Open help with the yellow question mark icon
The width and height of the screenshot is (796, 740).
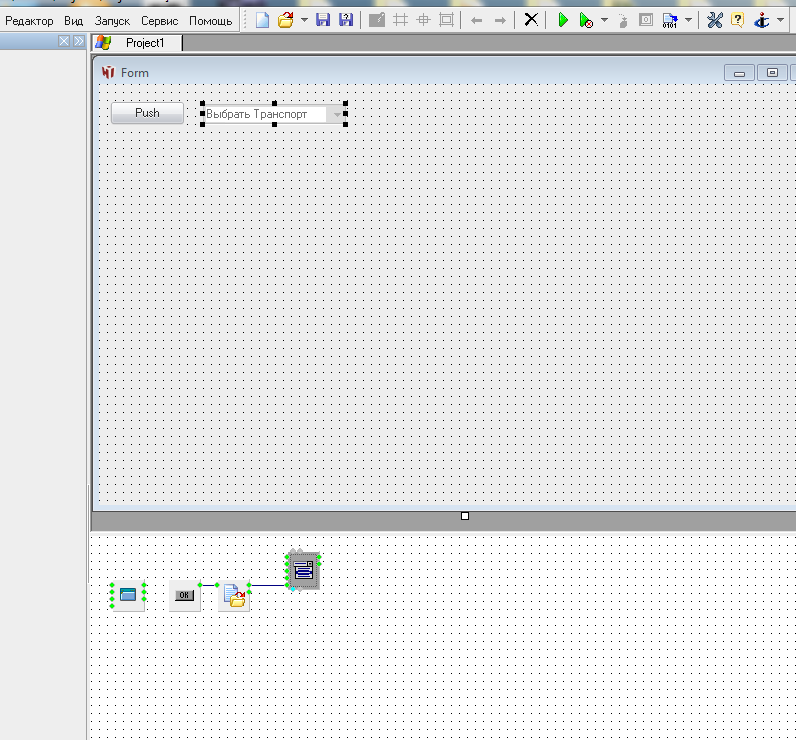[738, 20]
